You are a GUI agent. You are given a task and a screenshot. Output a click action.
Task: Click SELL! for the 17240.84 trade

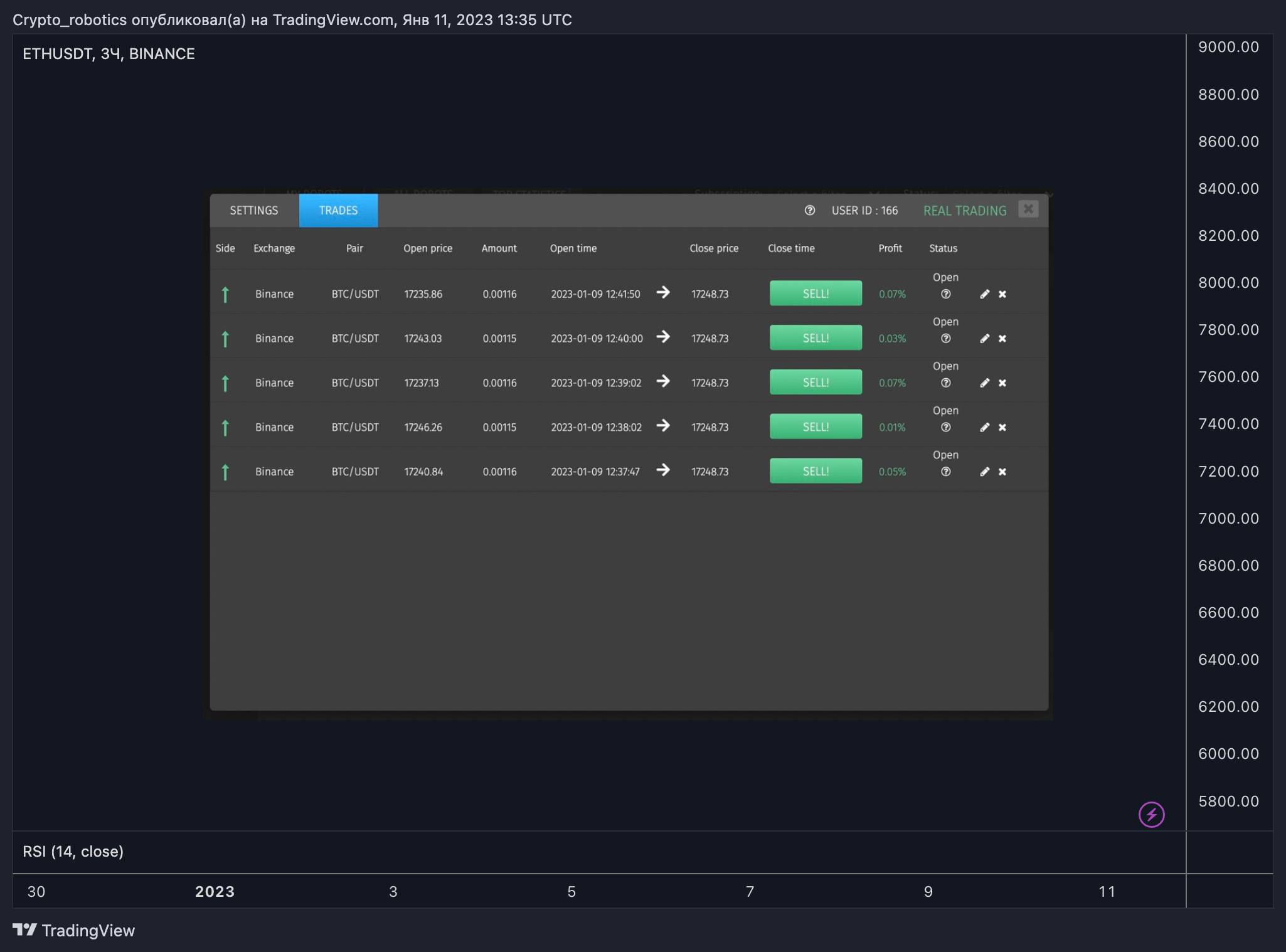pyautogui.click(x=816, y=472)
